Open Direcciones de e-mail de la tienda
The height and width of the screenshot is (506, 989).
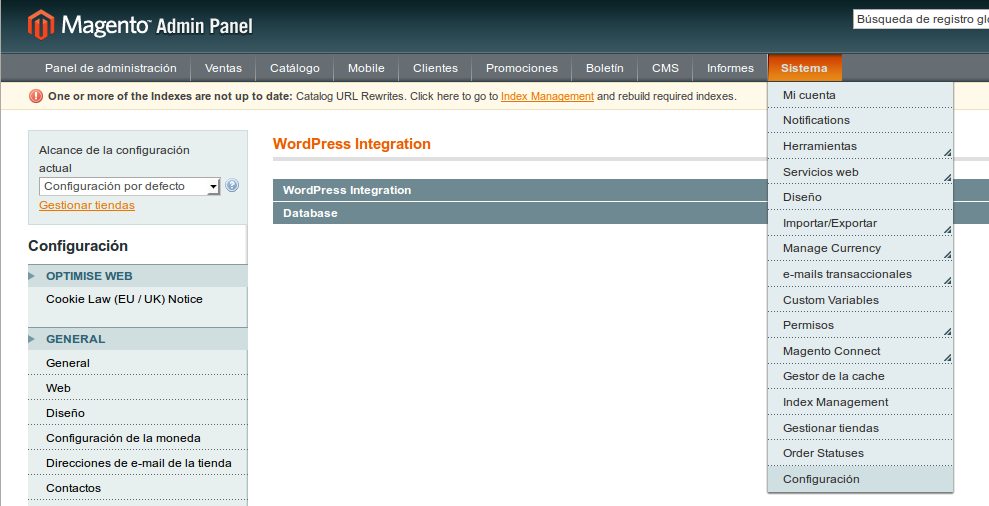coord(138,463)
